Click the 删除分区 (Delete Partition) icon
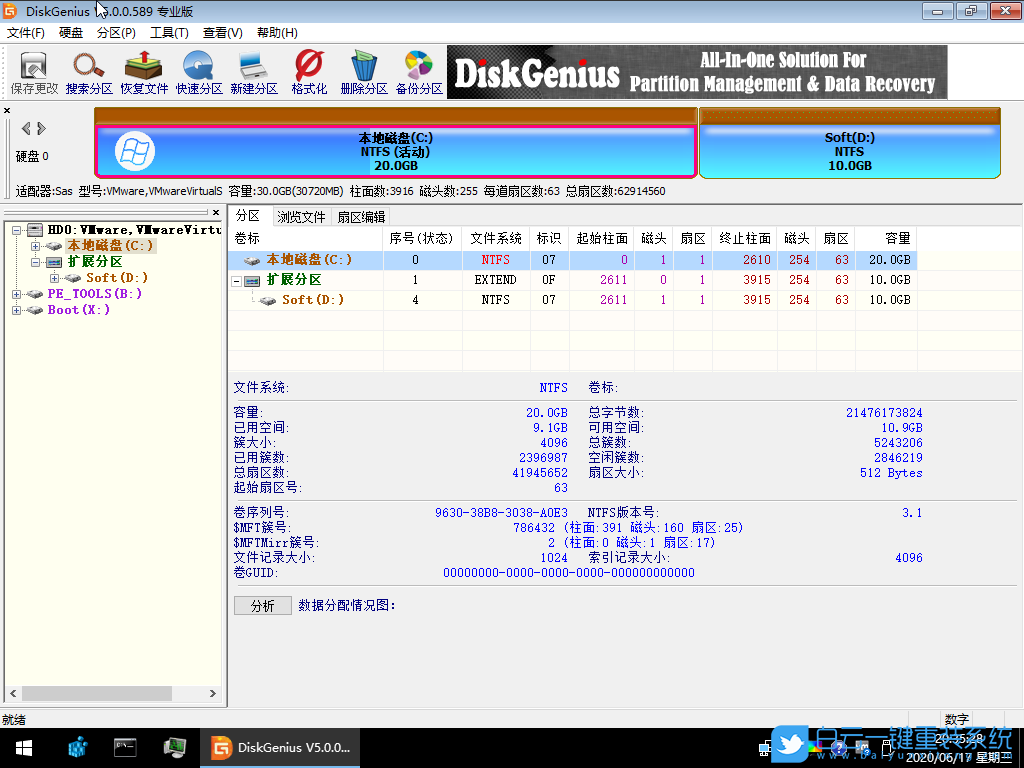 [x=363, y=70]
